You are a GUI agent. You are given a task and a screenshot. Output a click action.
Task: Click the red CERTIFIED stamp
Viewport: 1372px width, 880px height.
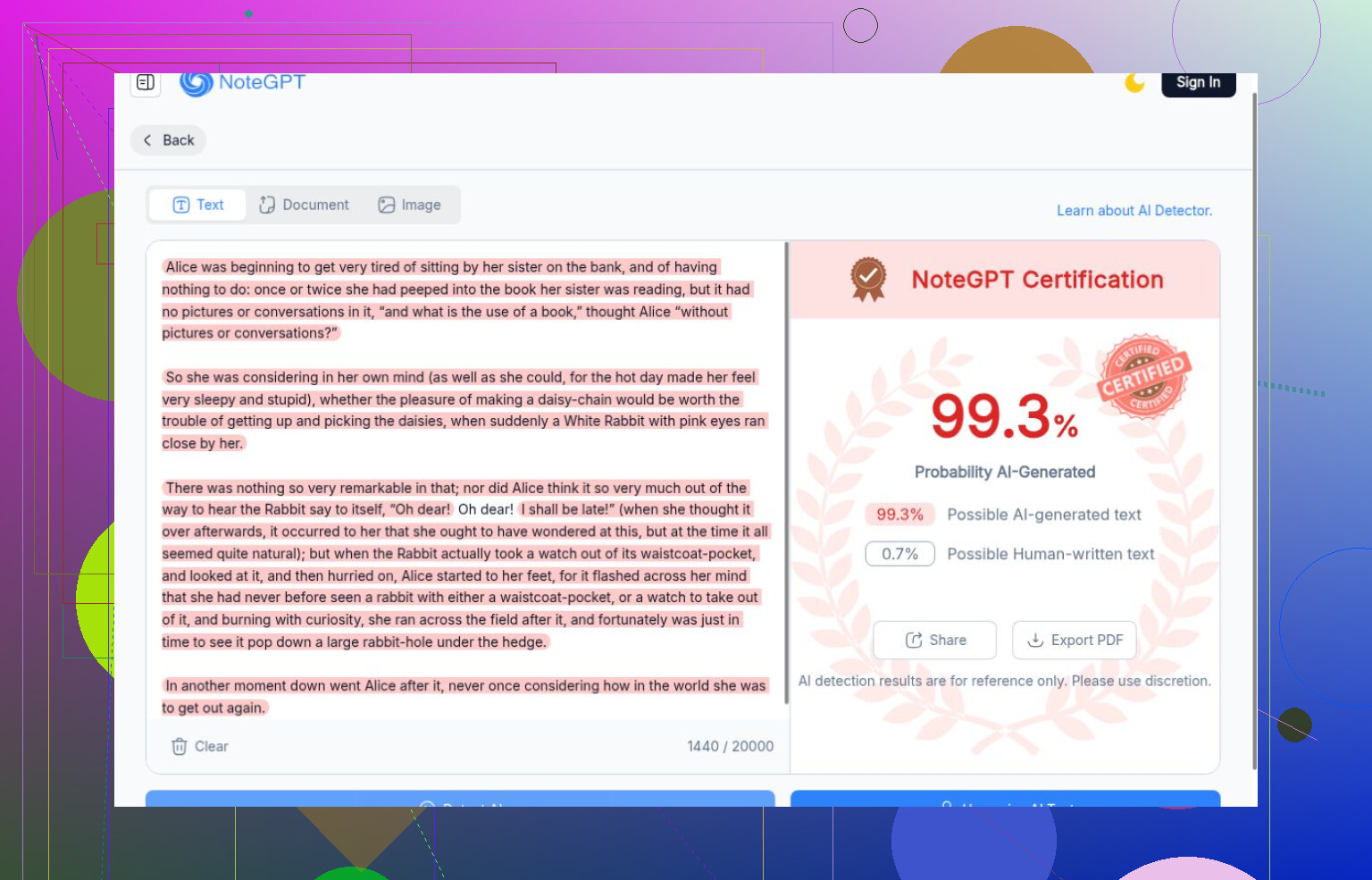point(1144,377)
